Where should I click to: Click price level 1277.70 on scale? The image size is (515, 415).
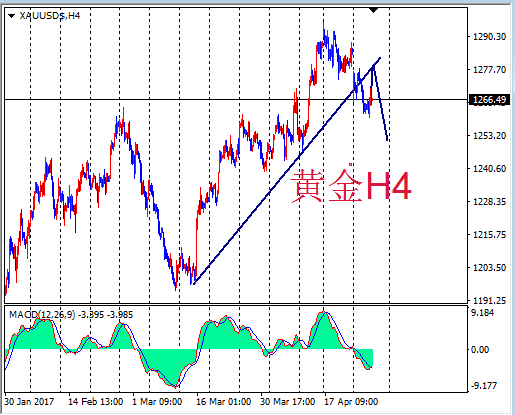tap(489, 70)
